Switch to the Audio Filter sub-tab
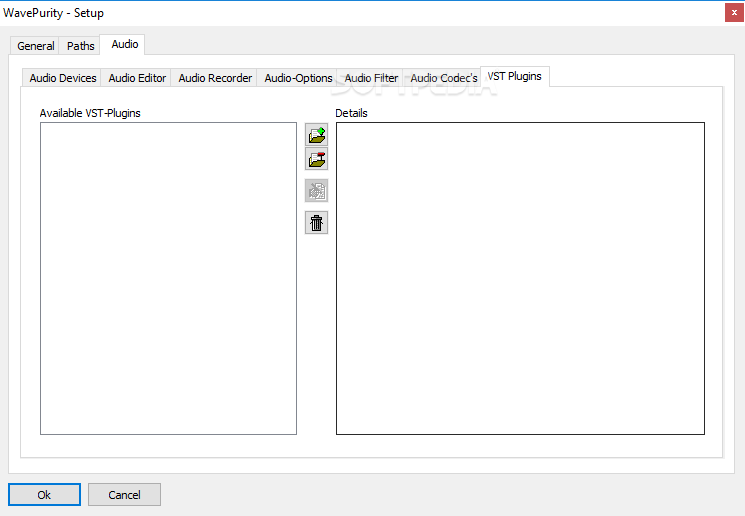This screenshot has width=745, height=516. coord(371,78)
